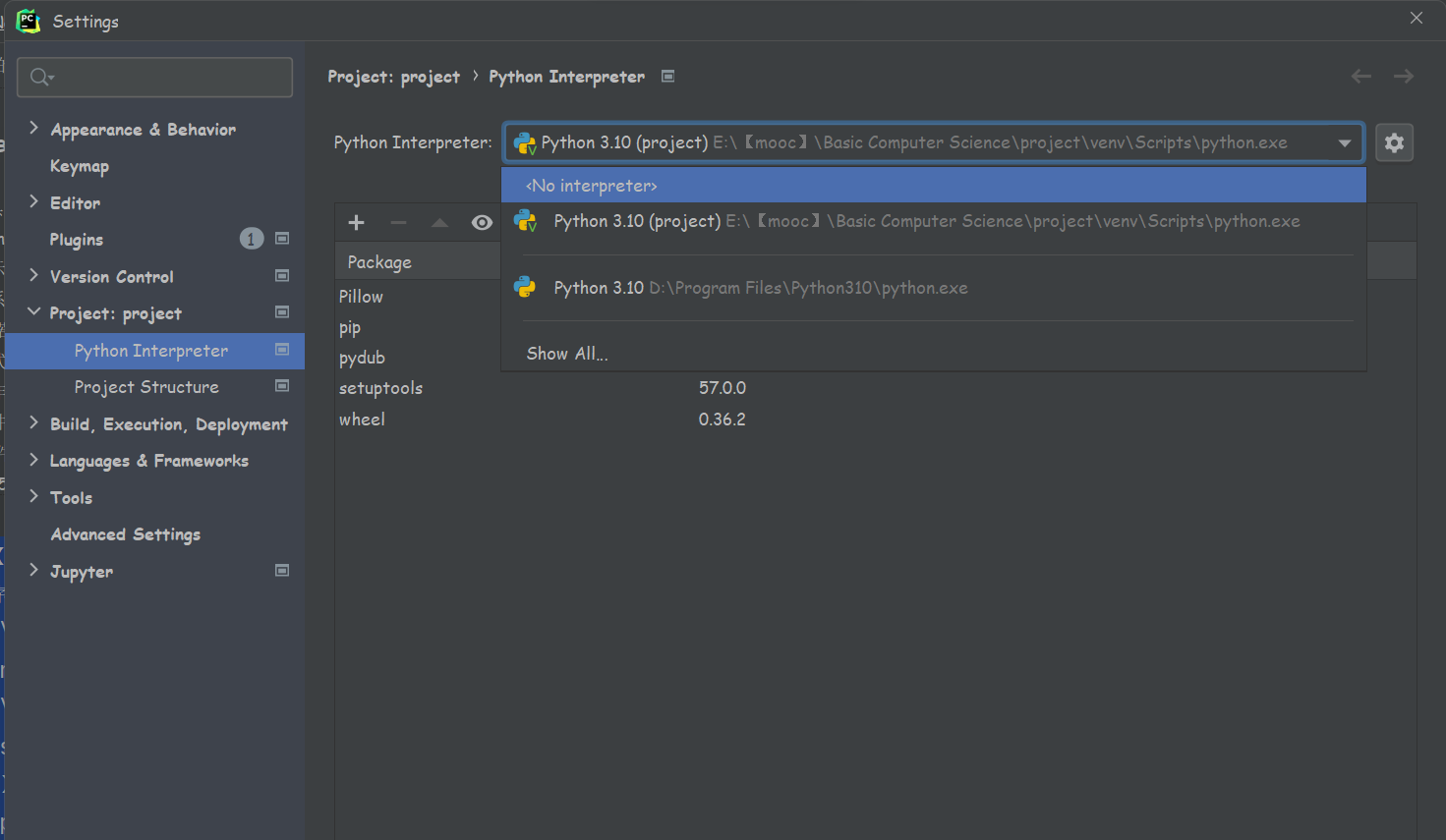Image resolution: width=1446 pixels, height=840 pixels.
Task: Close the Settings dialog
Action: tap(1417, 18)
